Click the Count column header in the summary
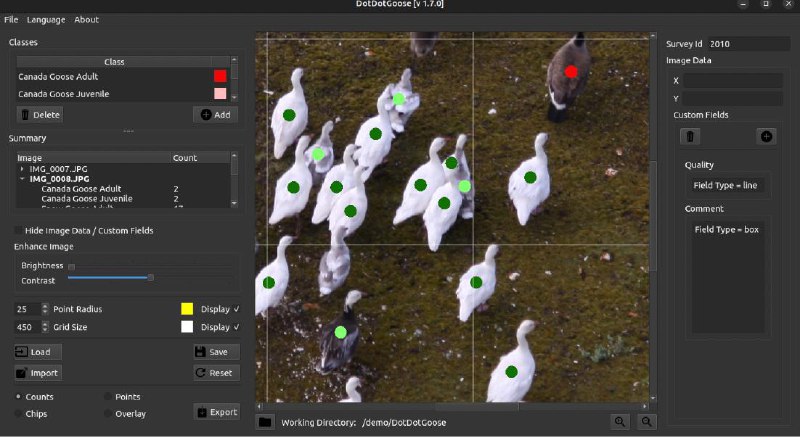The image size is (800, 438). point(199,158)
